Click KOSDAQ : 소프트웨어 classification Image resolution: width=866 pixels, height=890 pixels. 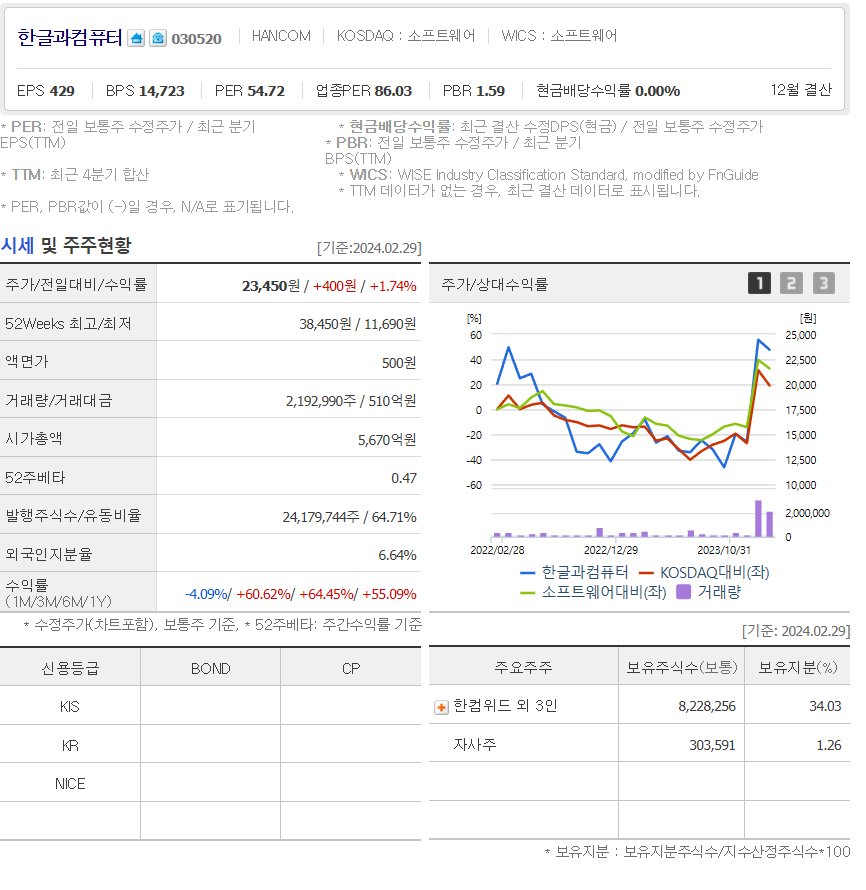tap(406, 36)
